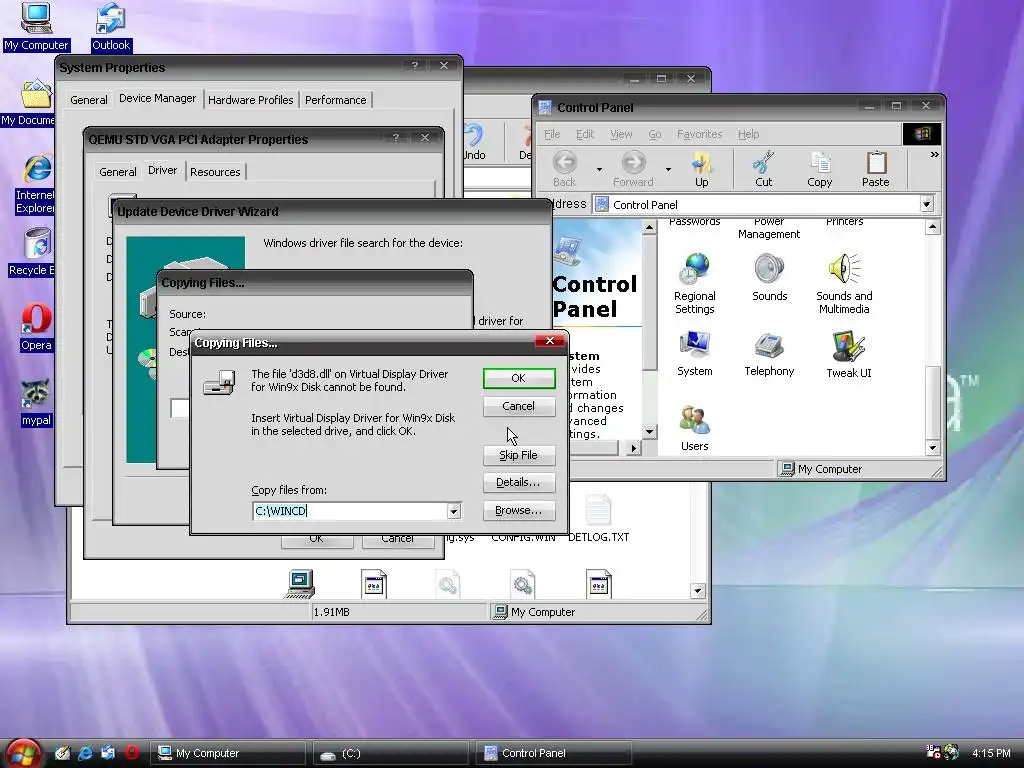Expand toolbar overflow chevron in Control Panel
Viewport: 1024px width, 768px height.
935,155
